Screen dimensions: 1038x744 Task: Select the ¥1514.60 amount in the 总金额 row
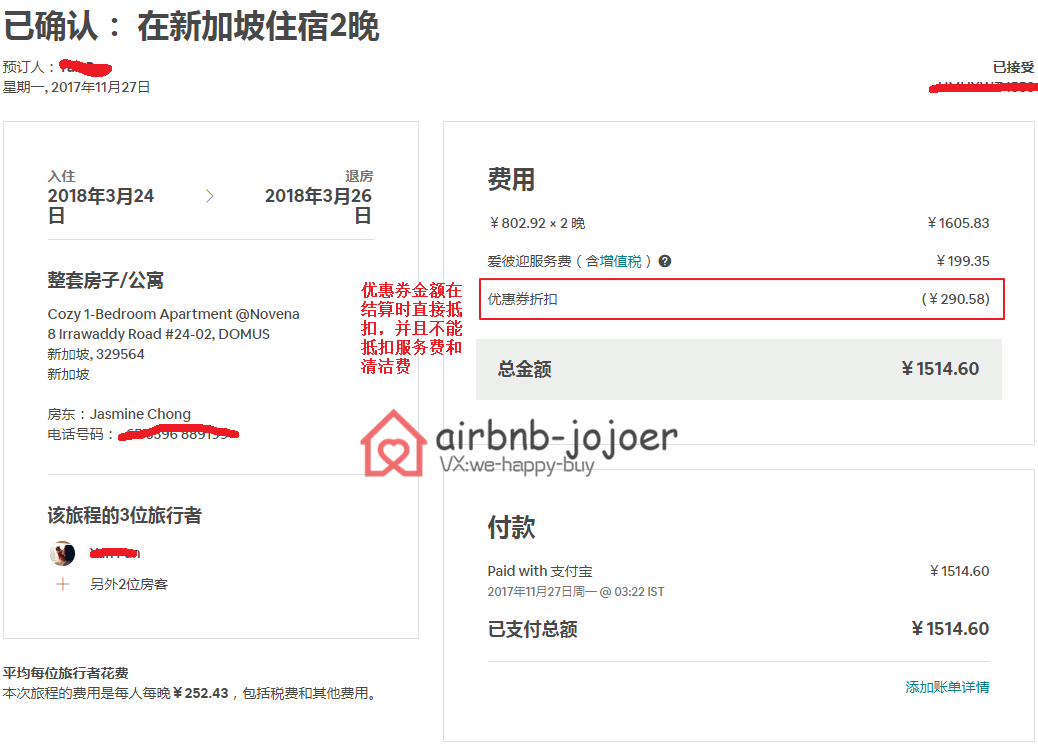pyautogui.click(x=940, y=369)
